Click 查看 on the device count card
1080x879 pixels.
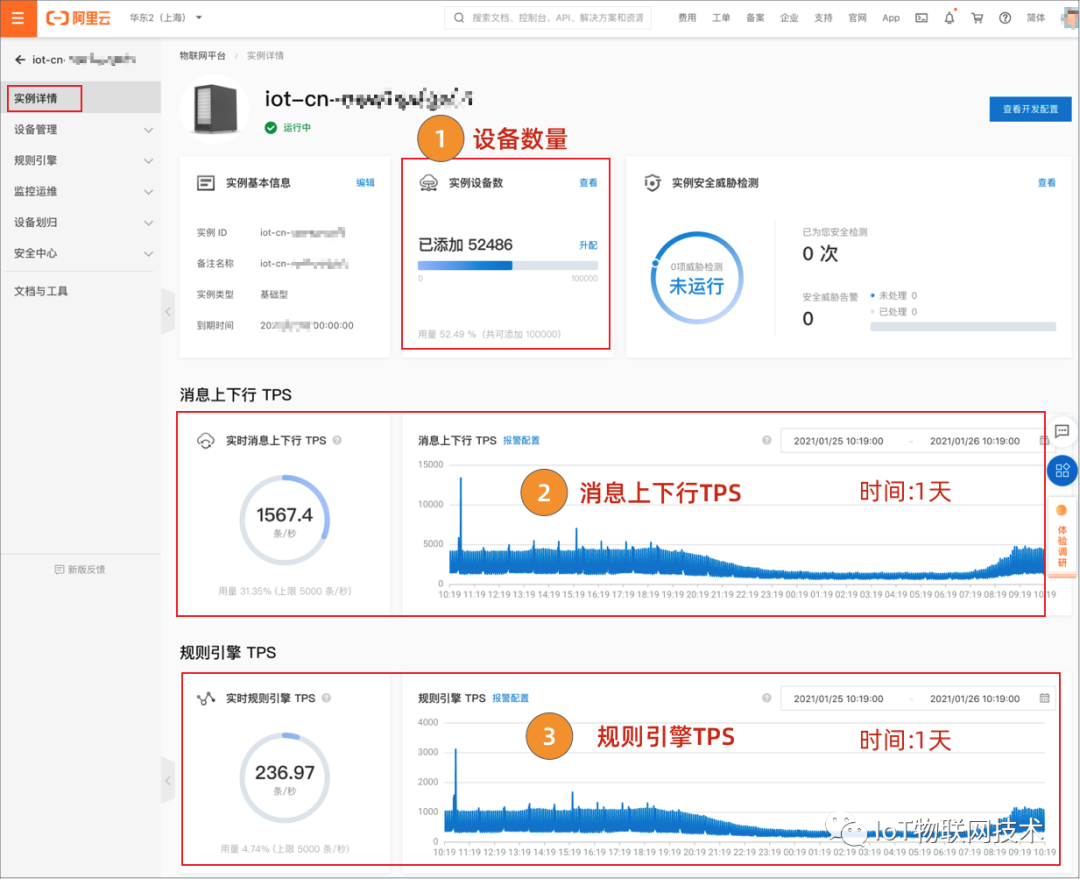[588, 183]
